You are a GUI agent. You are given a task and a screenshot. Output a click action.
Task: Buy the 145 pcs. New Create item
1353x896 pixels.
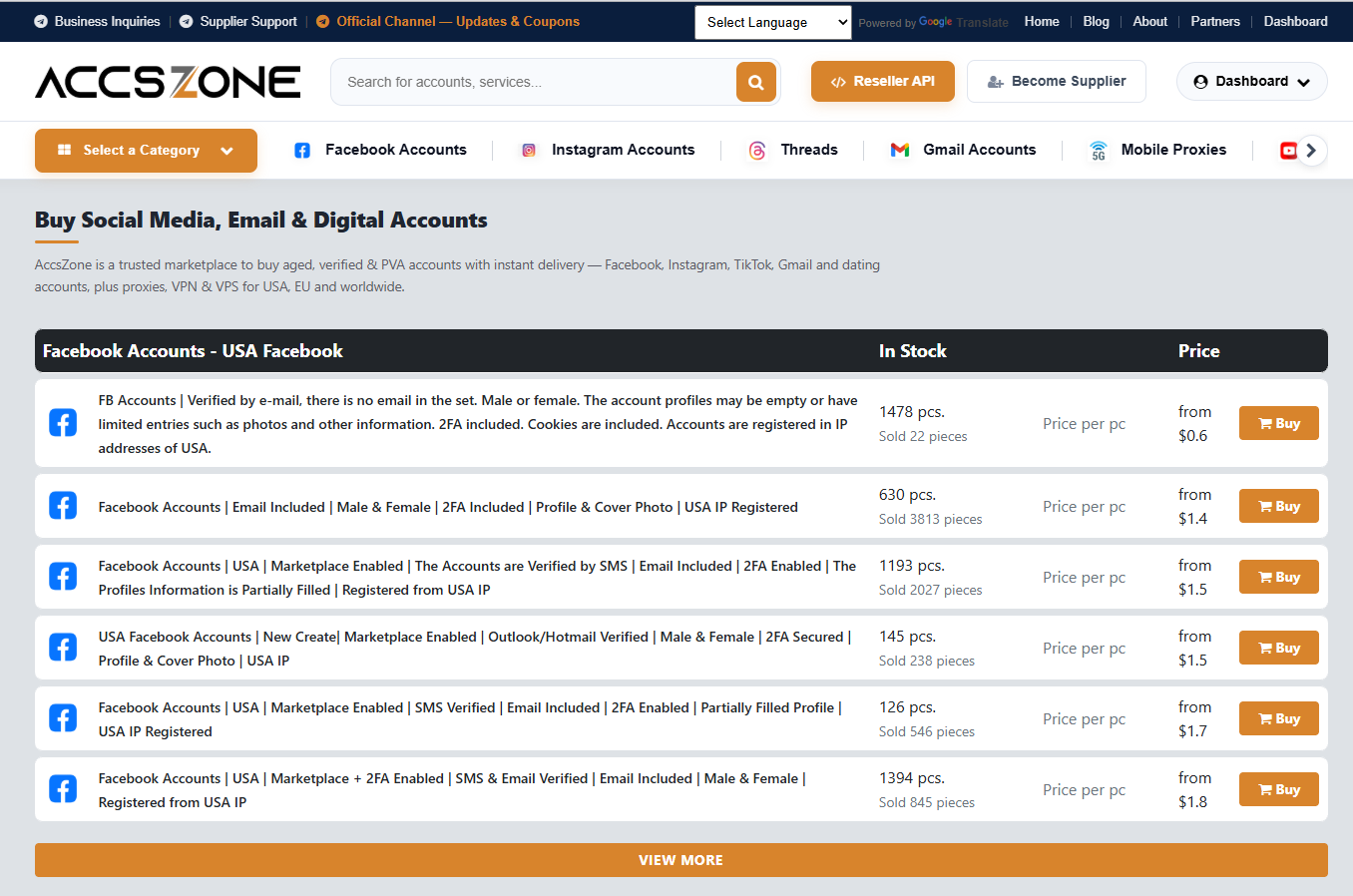coord(1279,648)
